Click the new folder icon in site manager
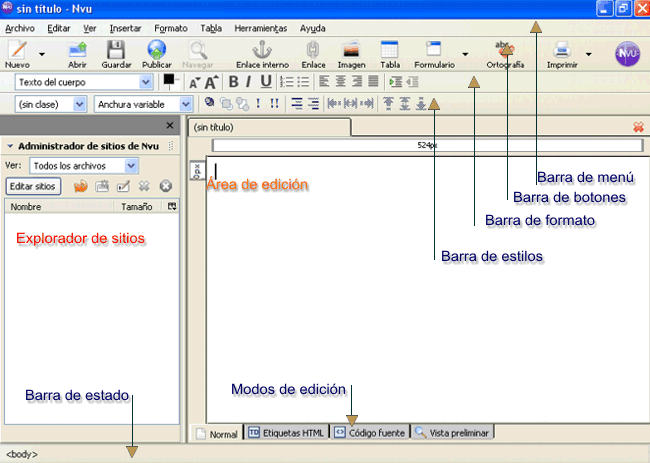The height and width of the screenshot is (463, 650). (102, 186)
